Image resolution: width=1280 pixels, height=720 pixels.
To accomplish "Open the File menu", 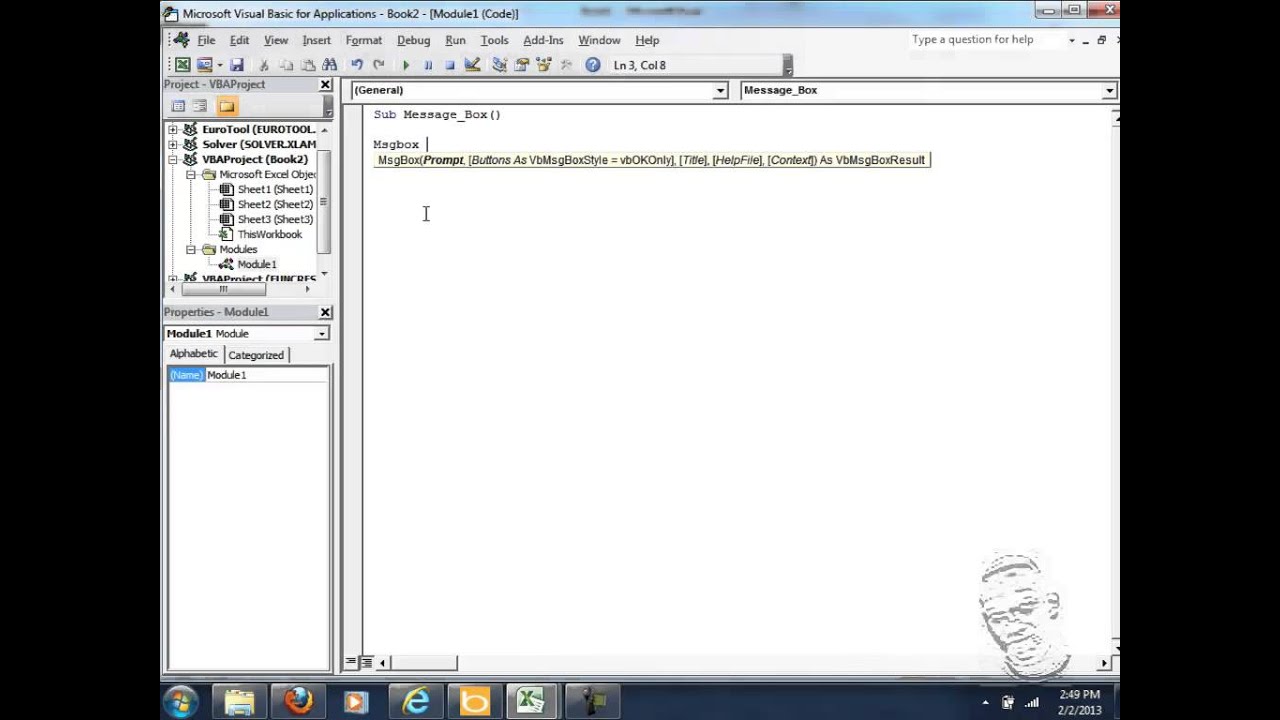I will click(x=206, y=40).
